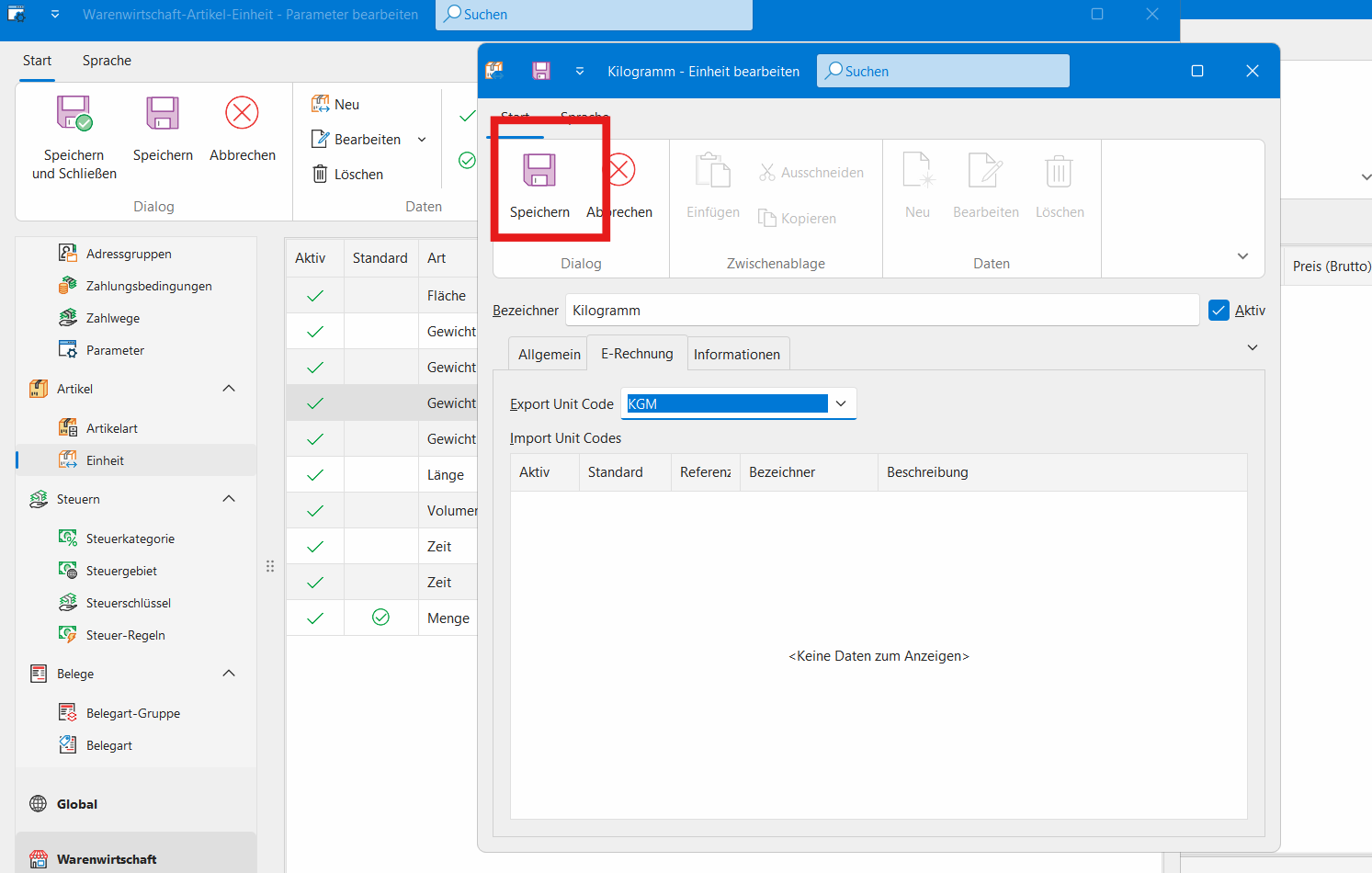Viewport: 1372px width, 873px height.
Task: Collapse the Steuern section in sidebar
Action: coord(229,499)
